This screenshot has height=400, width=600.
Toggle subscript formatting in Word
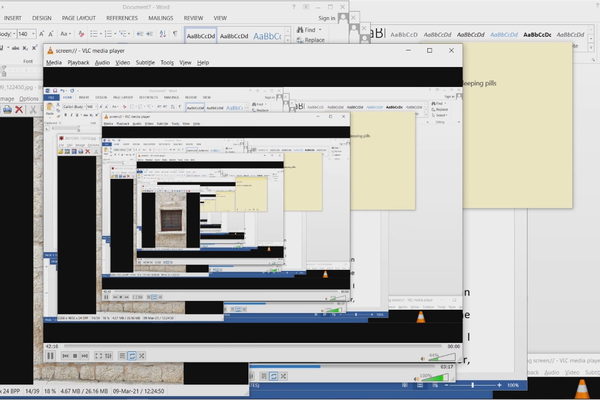(25, 48)
